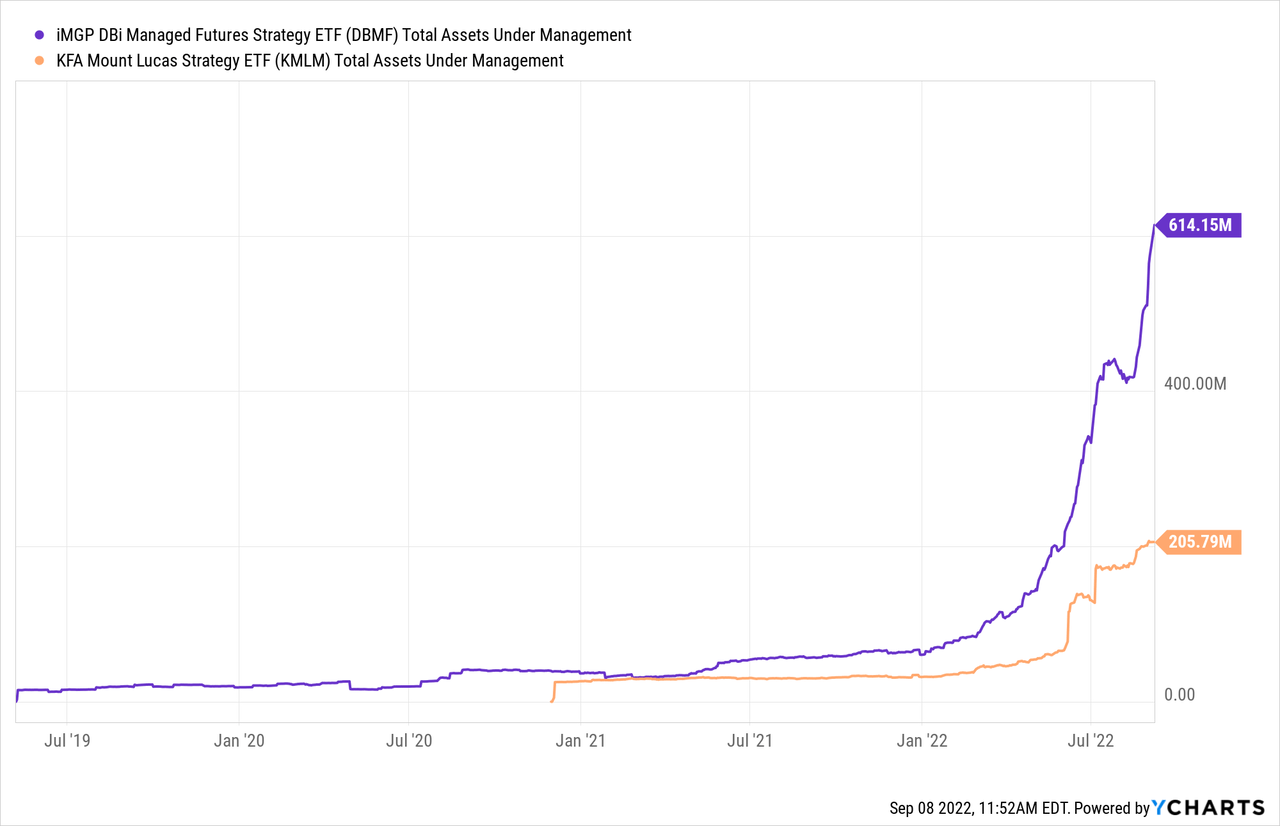This screenshot has height=826, width=1280.
Task: Click the Jul '22 x-axis label
Action: [1091, 741]
